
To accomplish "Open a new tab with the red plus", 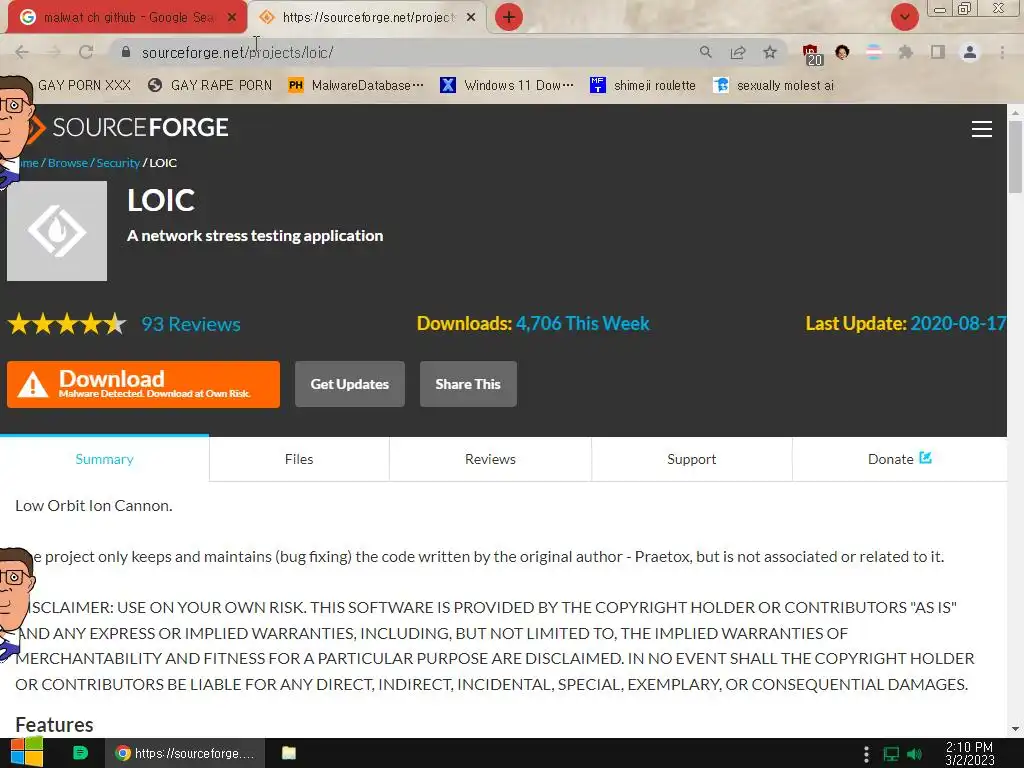I will click(509, 17).
